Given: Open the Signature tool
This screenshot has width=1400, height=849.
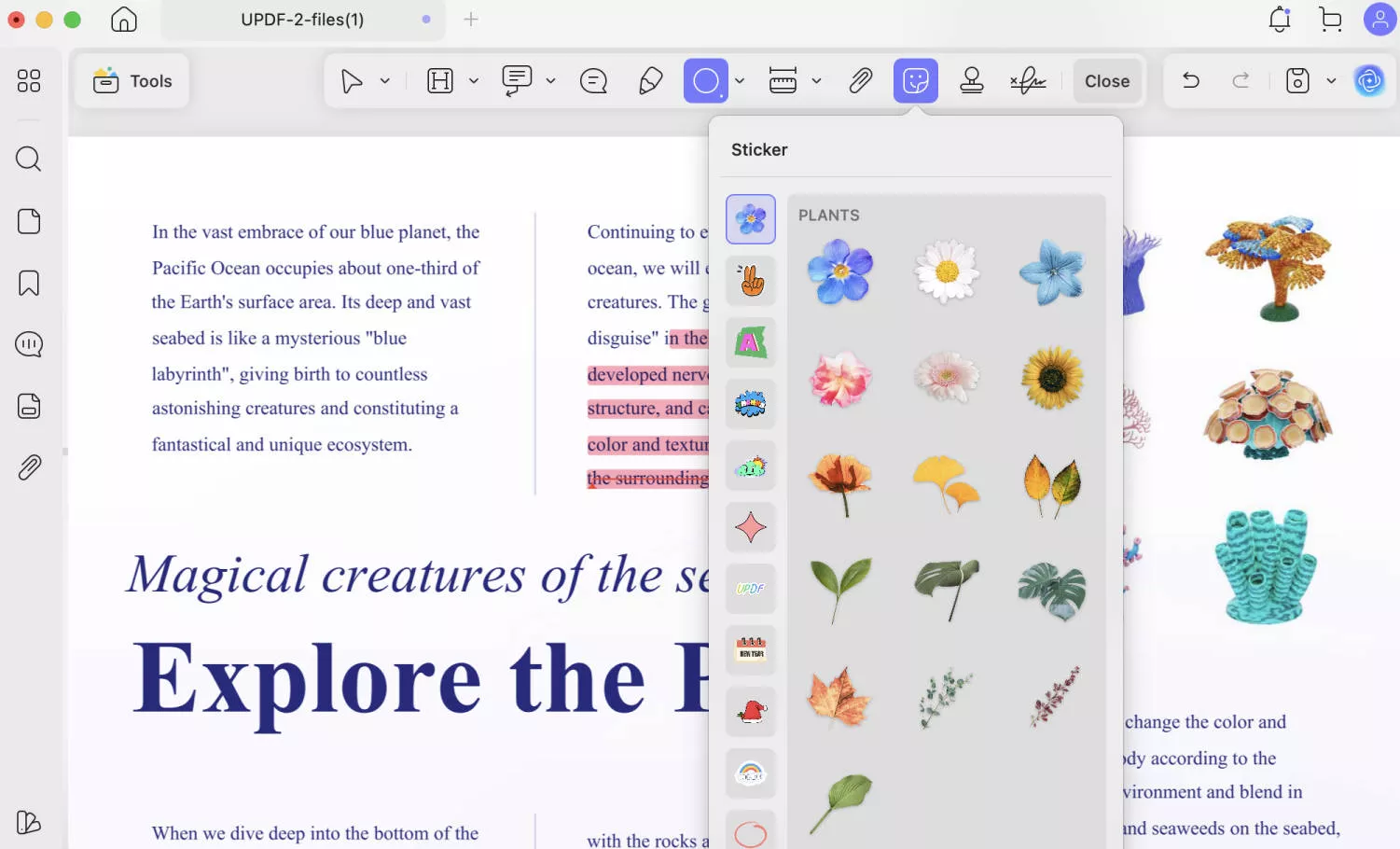Looking at the screenshot, I should pos(1026,80).
